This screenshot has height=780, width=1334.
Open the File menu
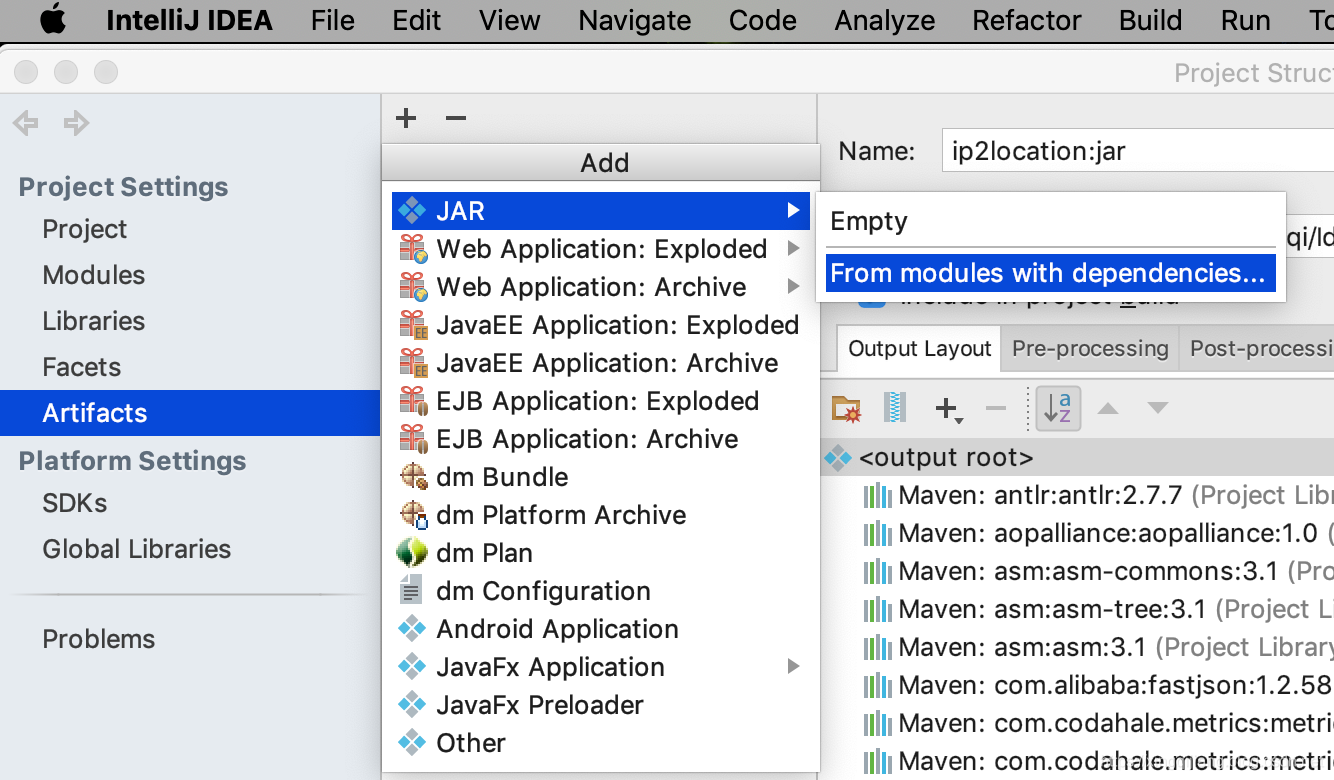pos(332,20)
